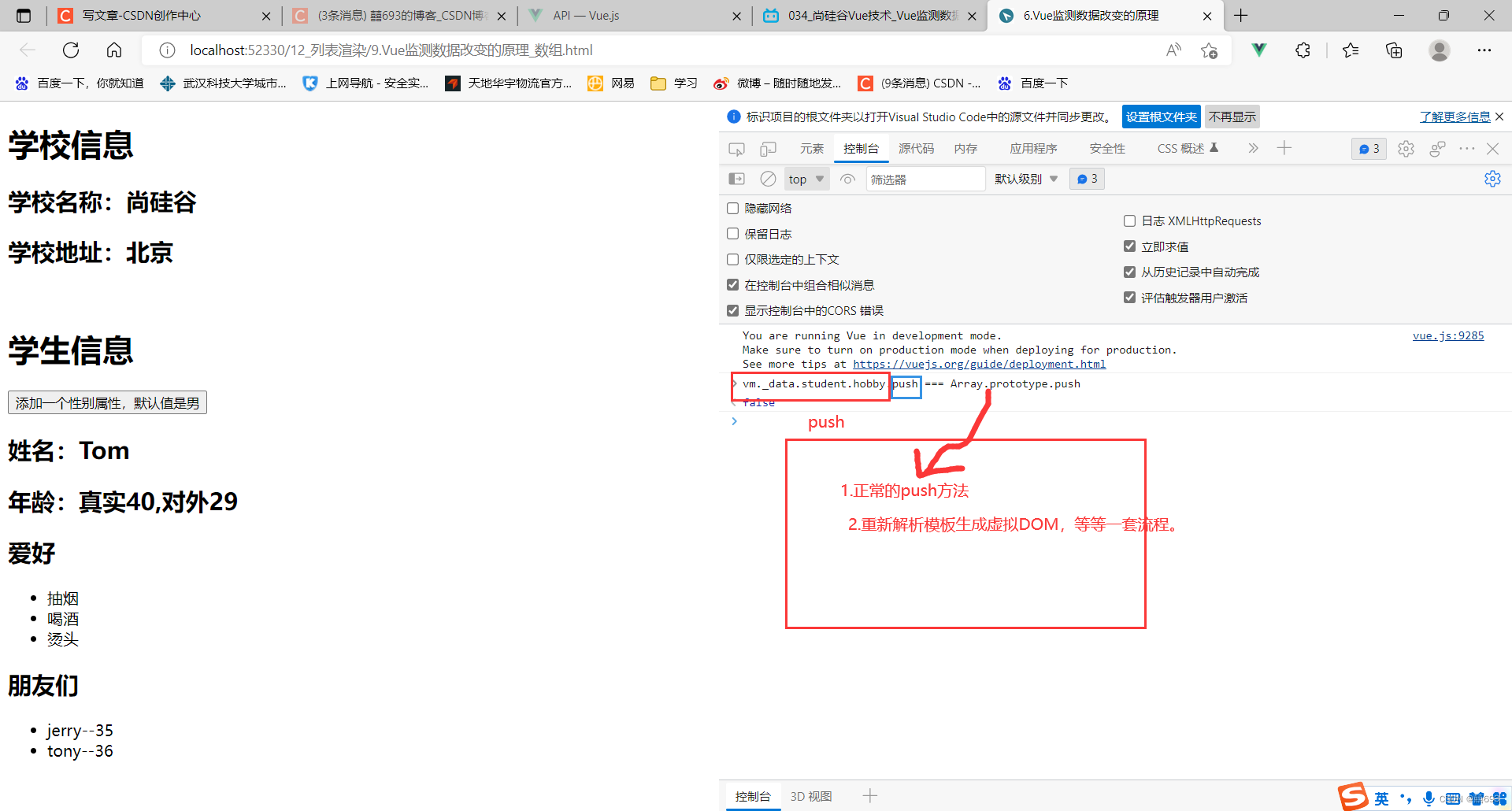This screenshot has width=1512, height=811.
Task: Expand the false result disclosure arrow
Action: 735,402
